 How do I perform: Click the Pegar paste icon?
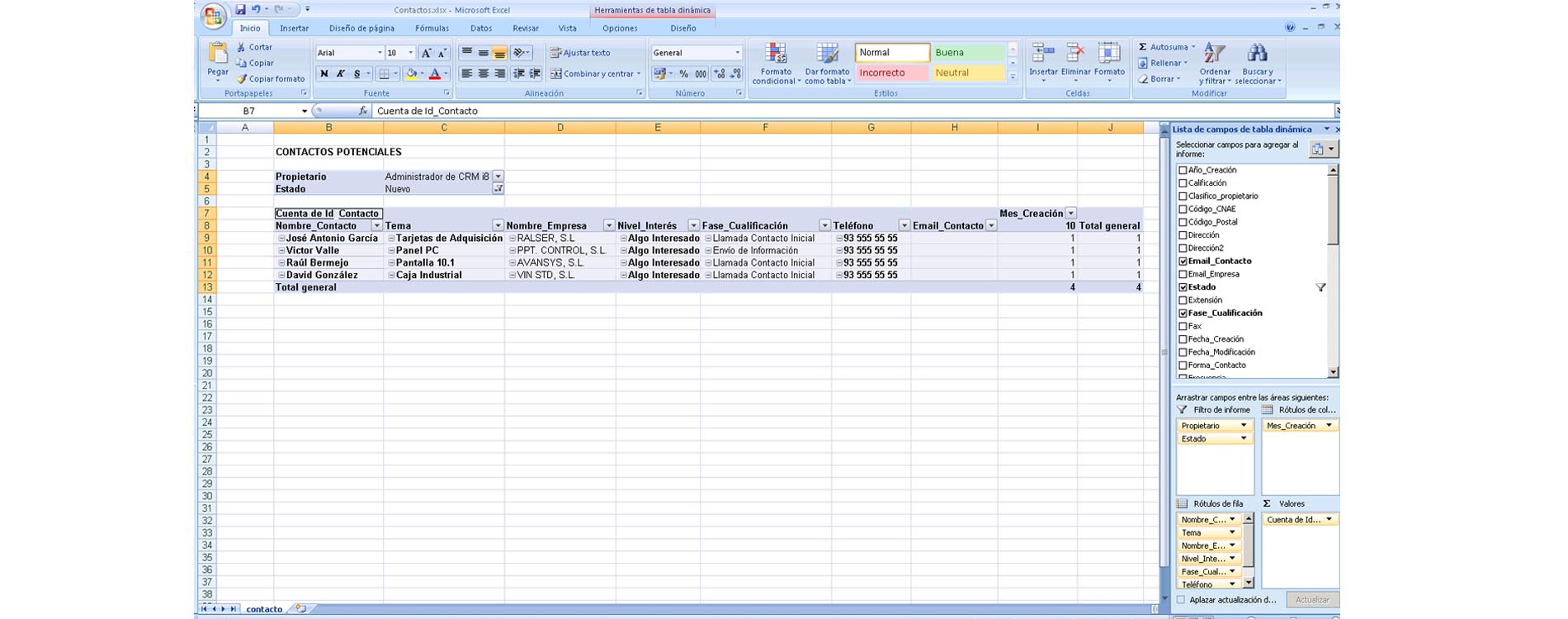click(x=218, y=54)
